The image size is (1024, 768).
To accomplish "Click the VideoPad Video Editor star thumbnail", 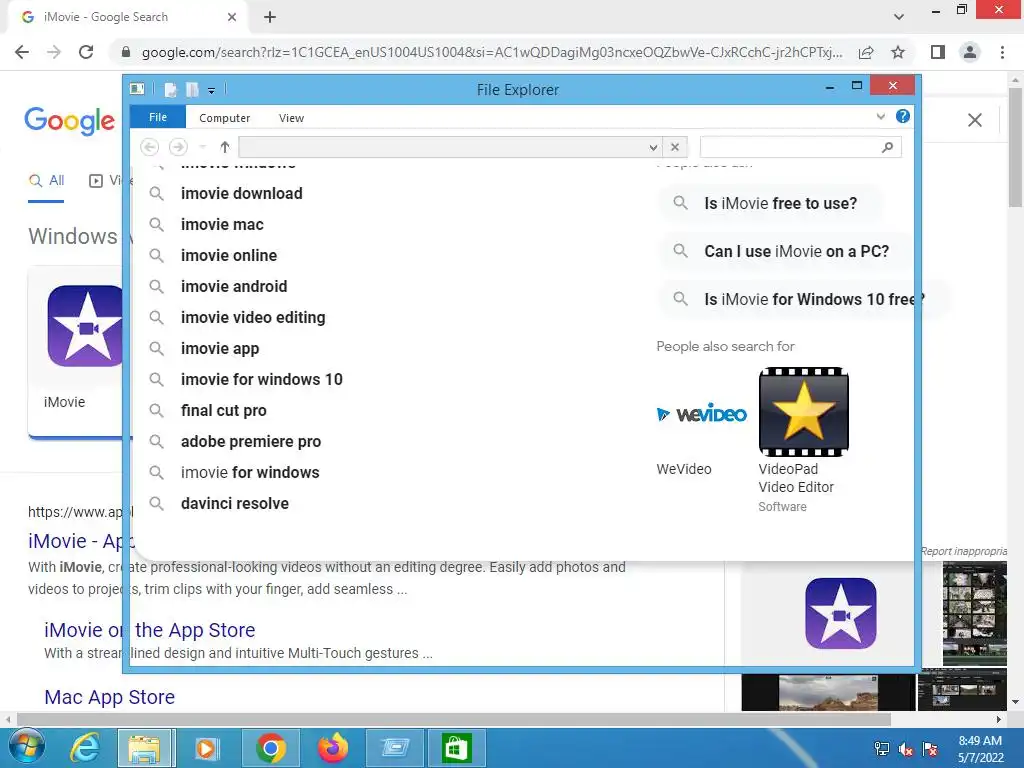I will (803, 412).
